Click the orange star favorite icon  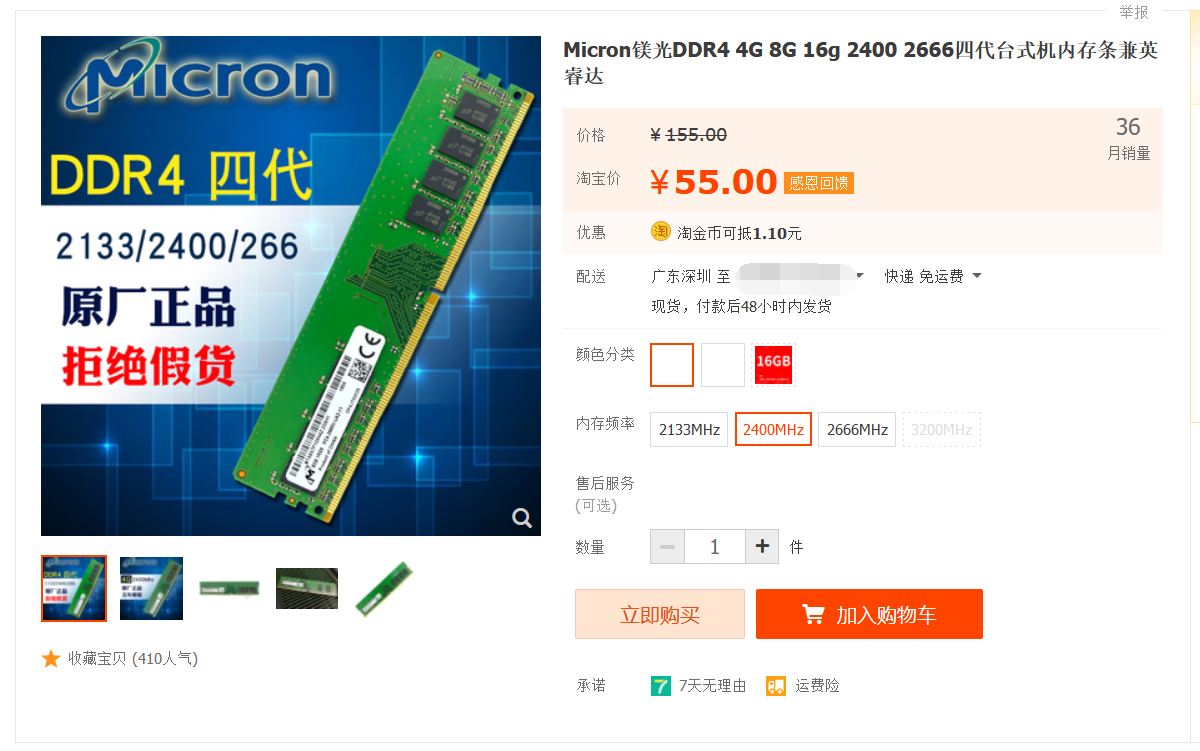pos(51,658)
